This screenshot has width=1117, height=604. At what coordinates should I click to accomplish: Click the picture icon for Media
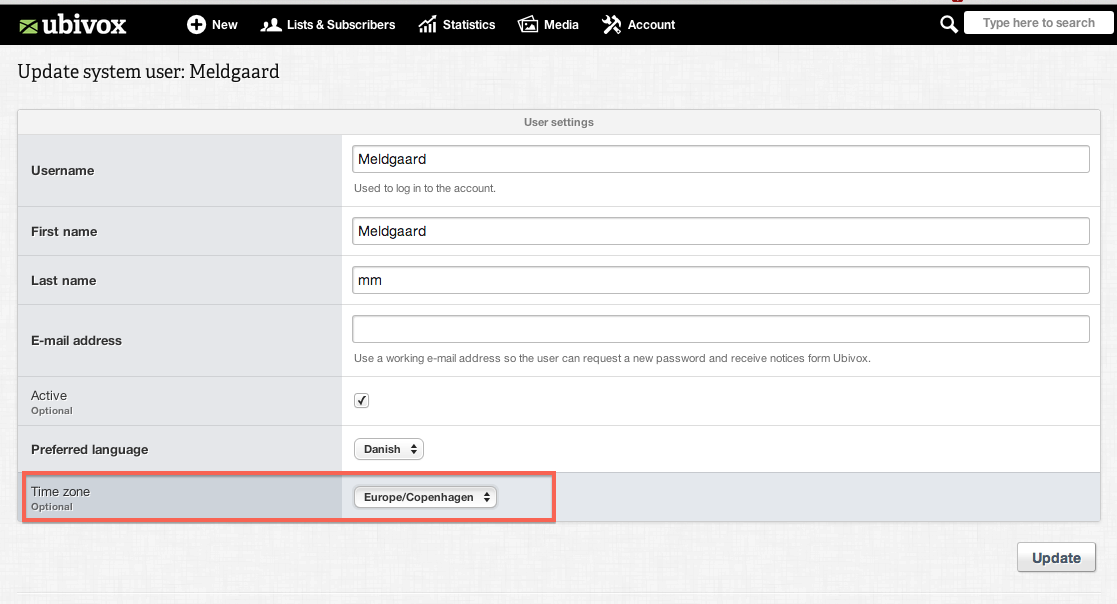point(528,24)
